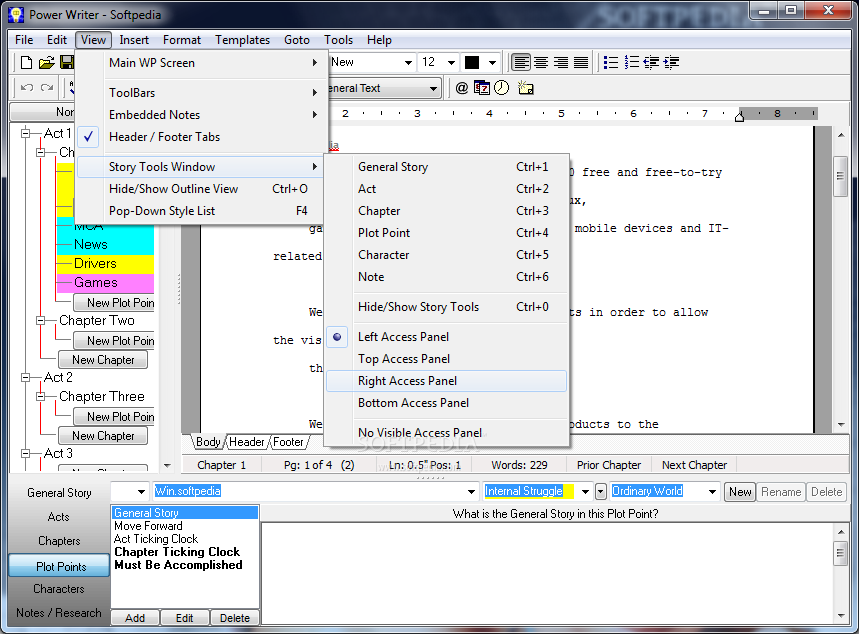Click the New document icon
Screen dimensions: 859x634
click(26, 62)
